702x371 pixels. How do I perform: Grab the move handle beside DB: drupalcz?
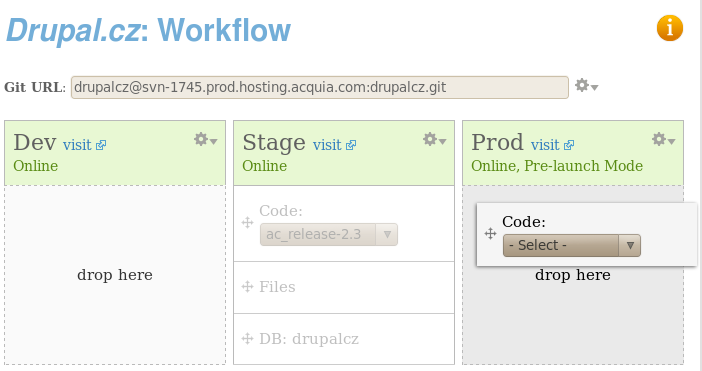point(248,339)
